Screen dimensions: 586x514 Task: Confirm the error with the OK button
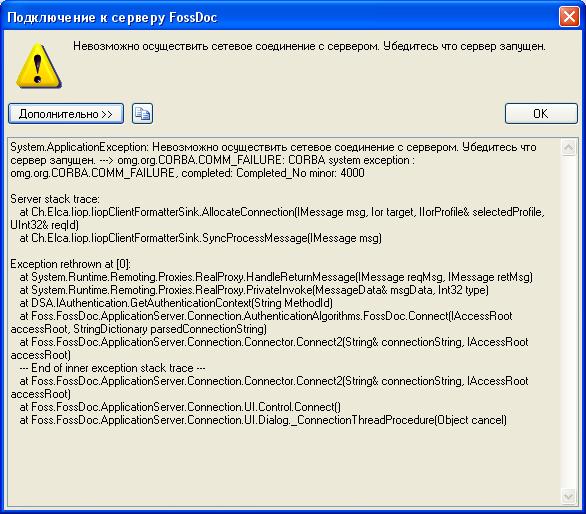pyautogui.click(x=541, y=114)
